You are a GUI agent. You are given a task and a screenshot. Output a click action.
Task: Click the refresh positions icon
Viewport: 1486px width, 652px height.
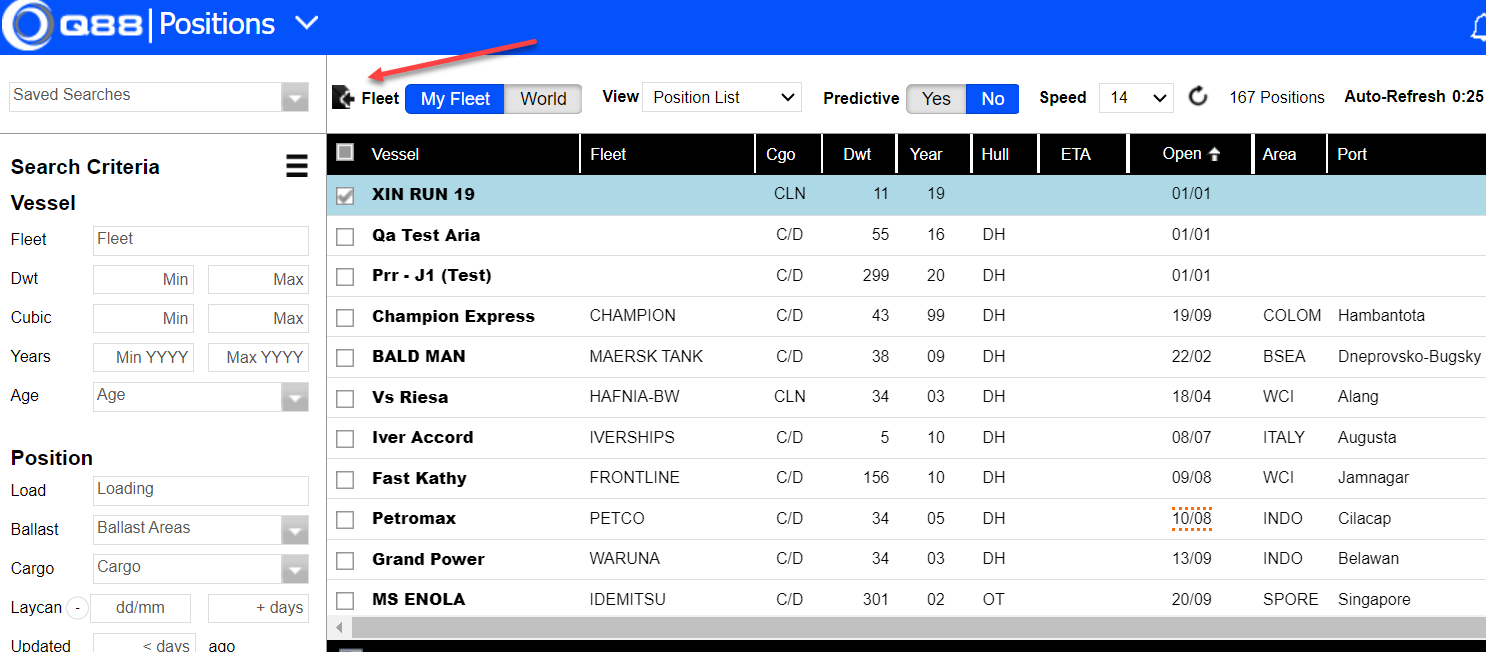tap(1198, 97)
